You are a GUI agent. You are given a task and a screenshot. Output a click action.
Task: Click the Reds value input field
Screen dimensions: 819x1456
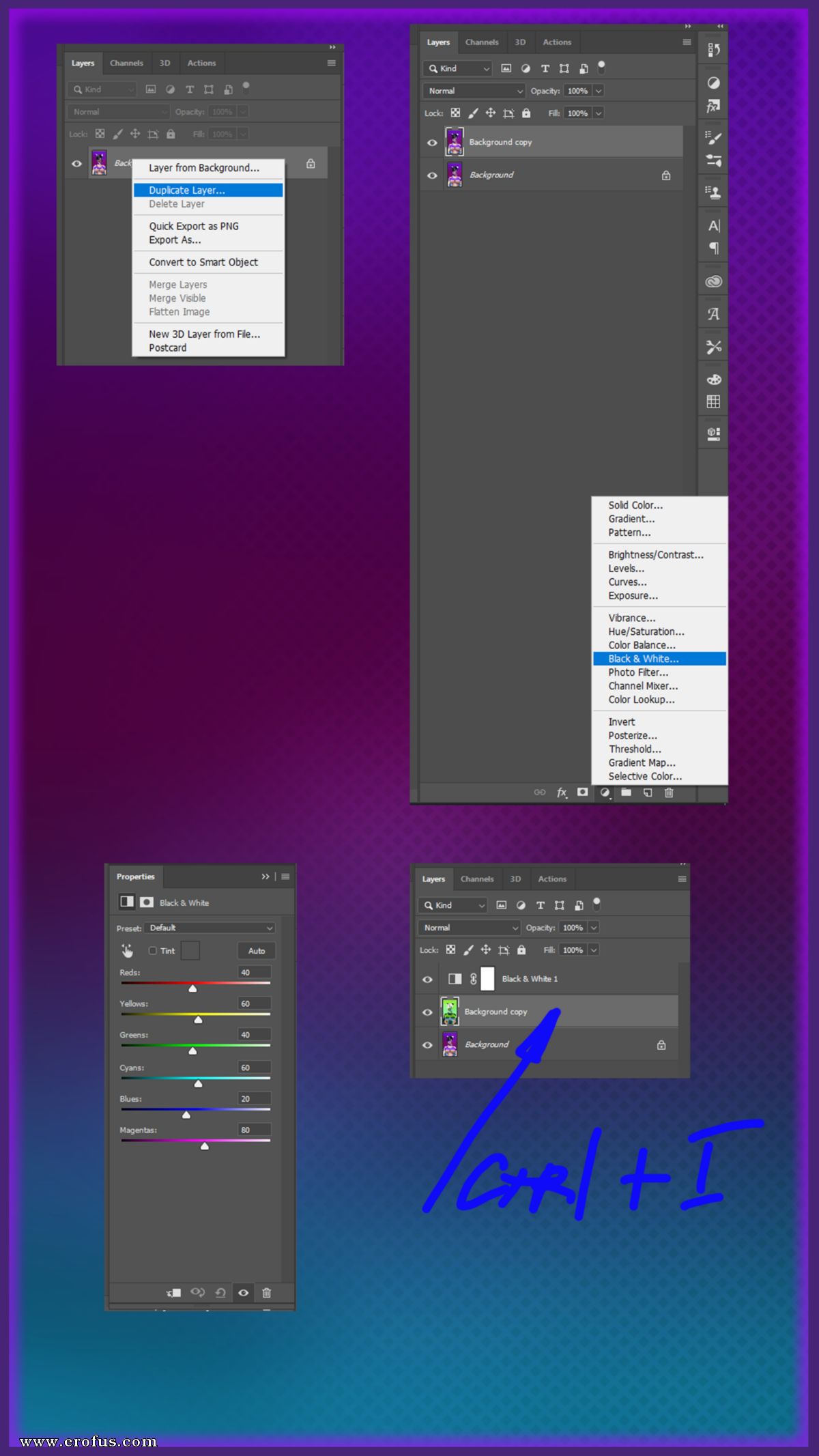[255, 972]
